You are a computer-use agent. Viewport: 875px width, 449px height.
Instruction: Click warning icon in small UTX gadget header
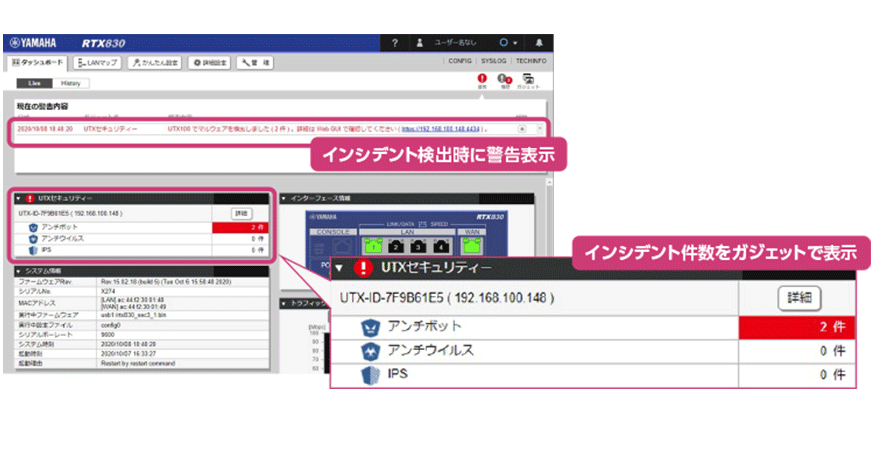pos(30,199)
